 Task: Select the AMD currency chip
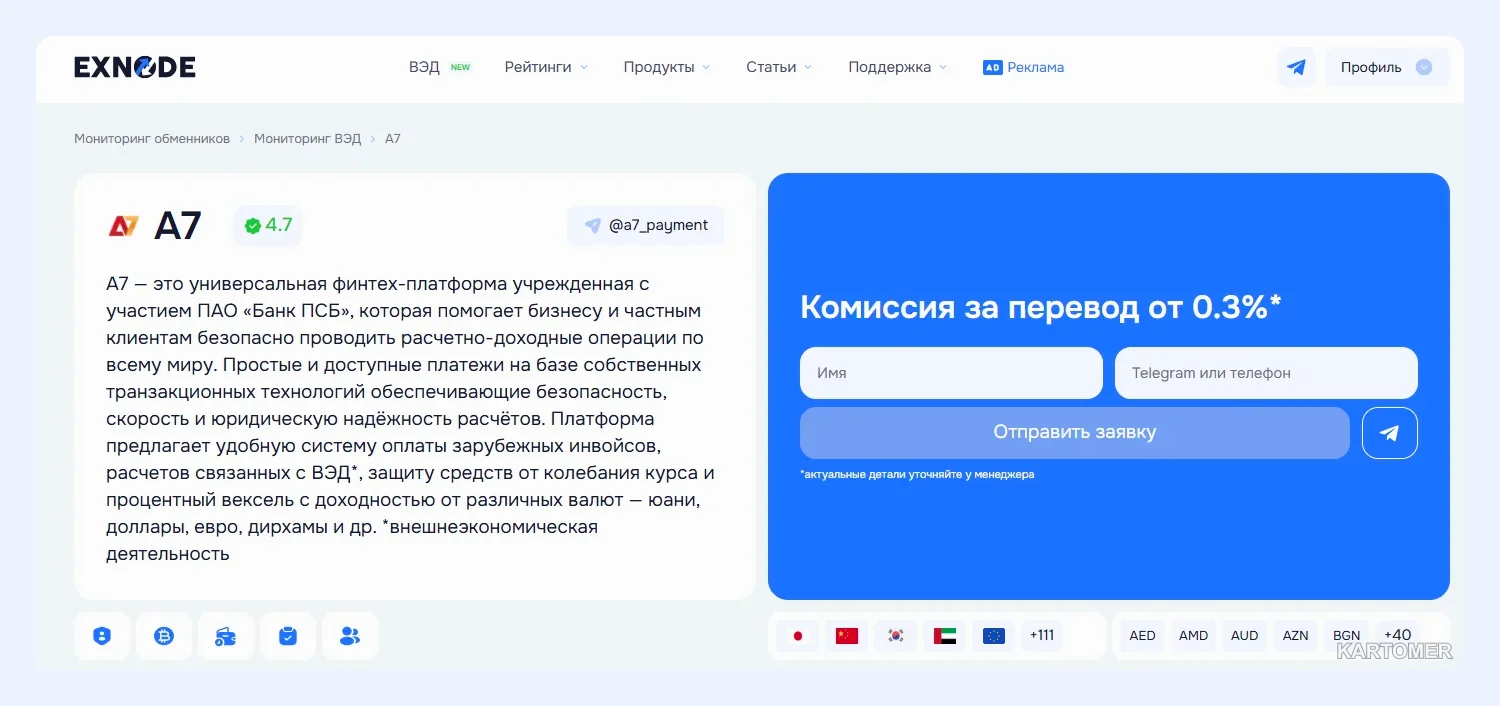coord(1193,636)
